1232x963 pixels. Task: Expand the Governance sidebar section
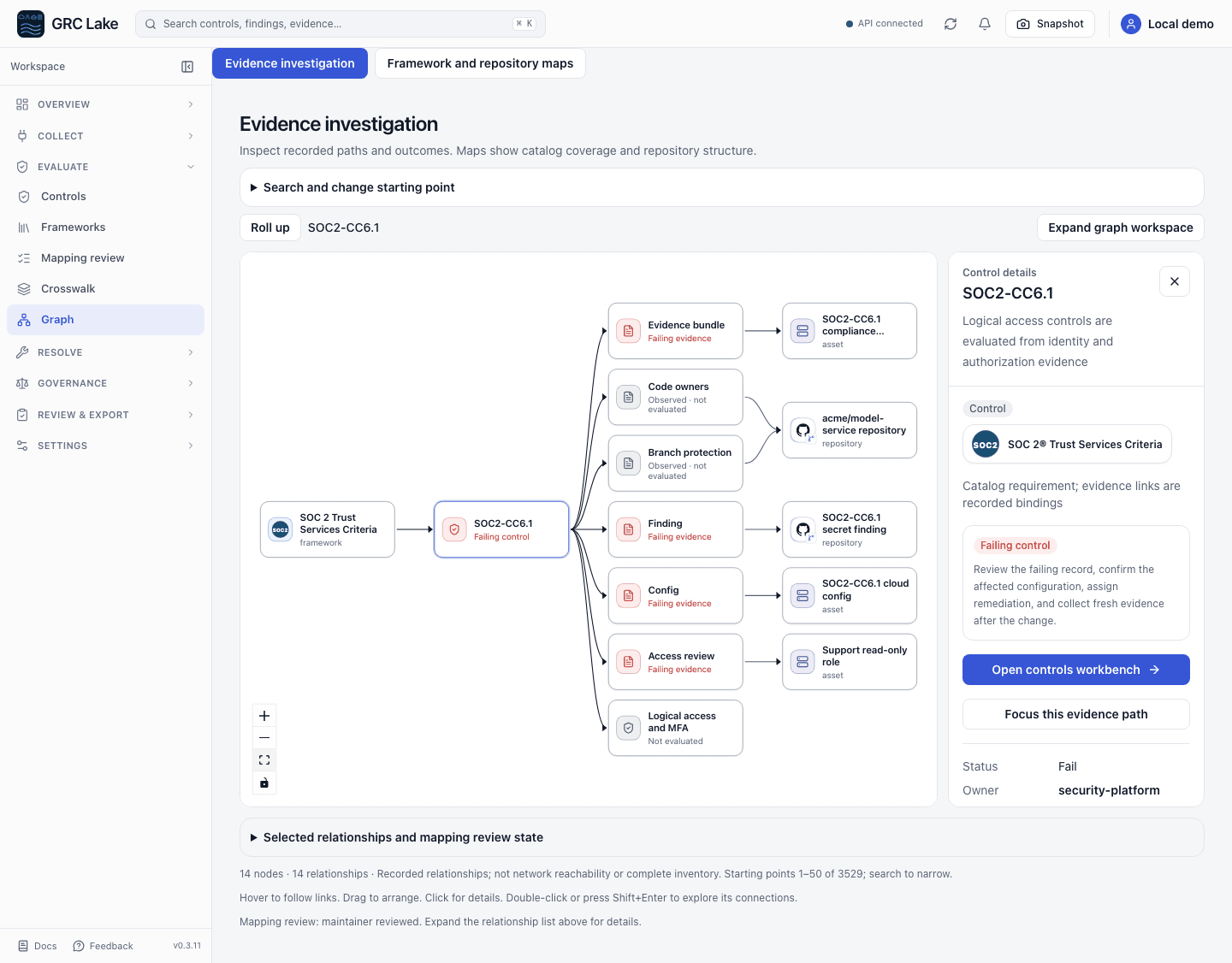[105, 383]
